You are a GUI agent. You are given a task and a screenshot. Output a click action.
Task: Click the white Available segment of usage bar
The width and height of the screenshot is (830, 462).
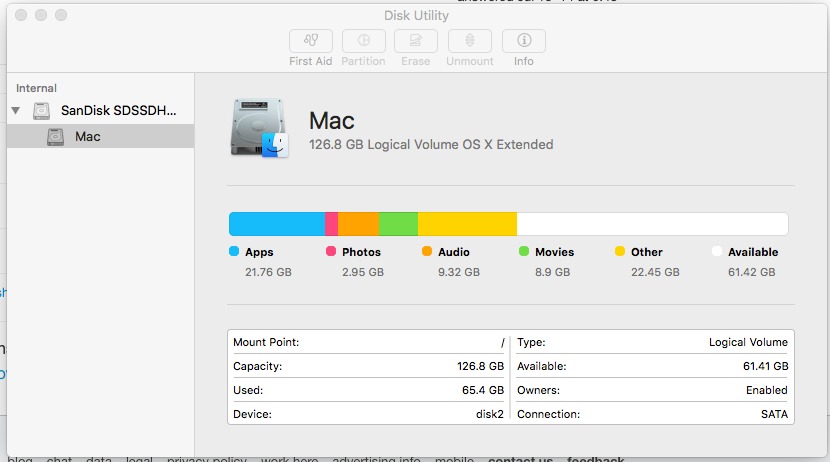coord(652,224)
